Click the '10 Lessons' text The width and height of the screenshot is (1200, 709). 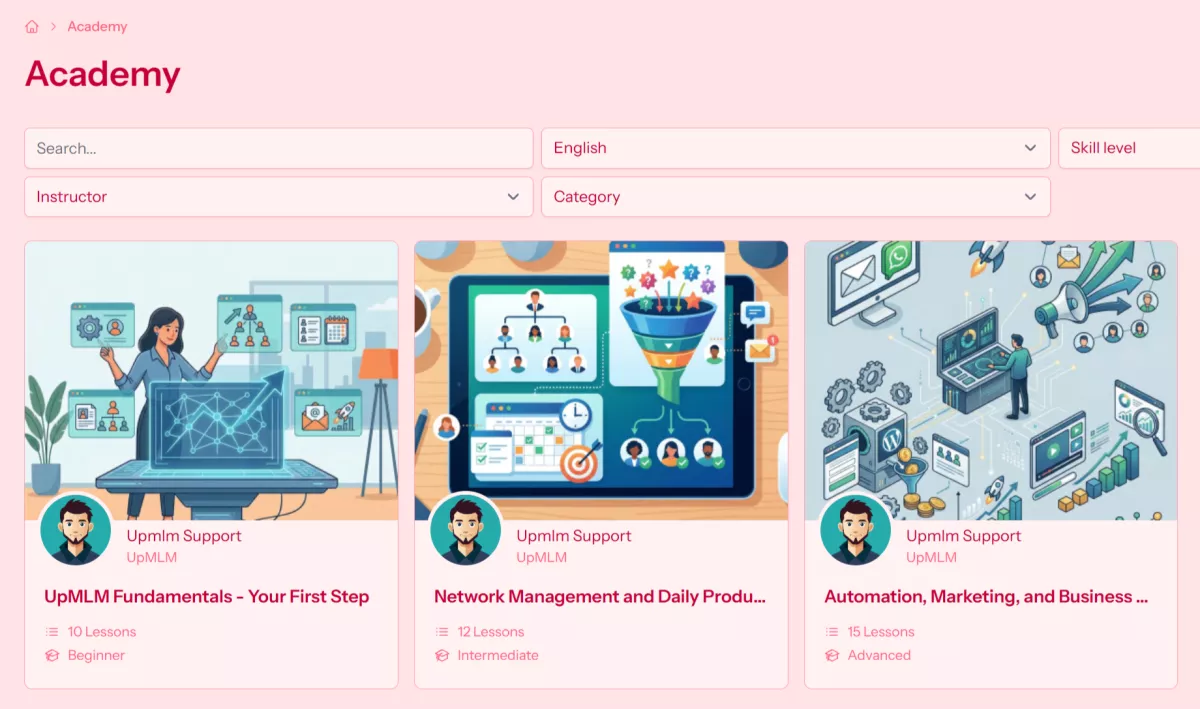(x=102, y=632)
